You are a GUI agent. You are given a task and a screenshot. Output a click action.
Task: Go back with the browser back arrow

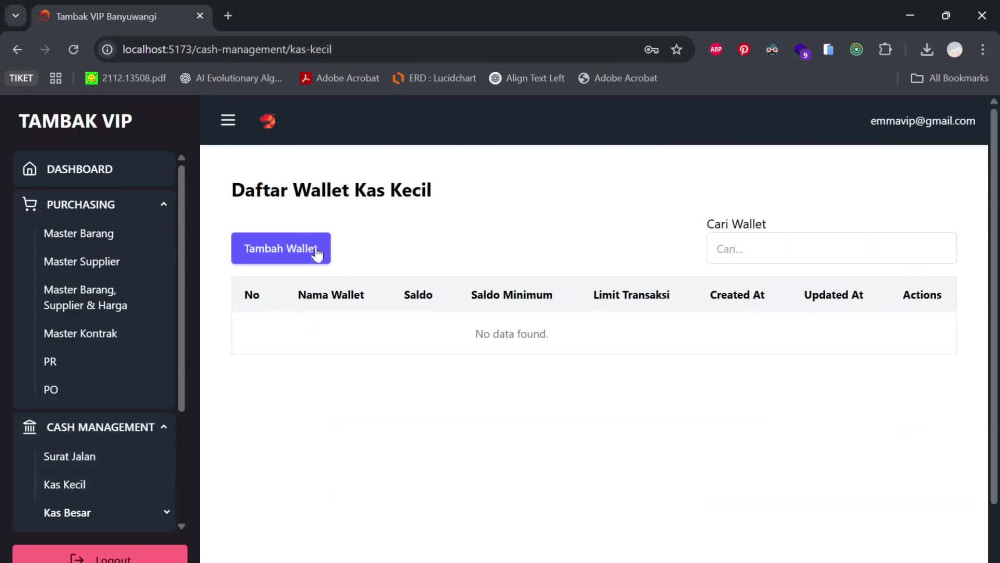click(17, 49)
